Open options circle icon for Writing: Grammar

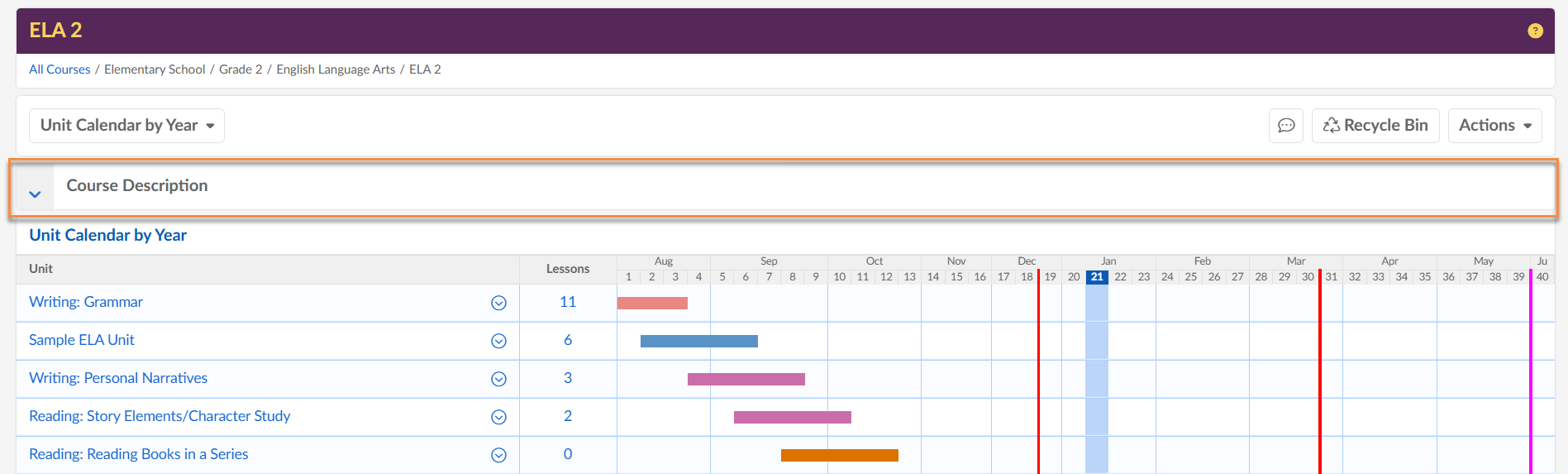pos(498,303)
